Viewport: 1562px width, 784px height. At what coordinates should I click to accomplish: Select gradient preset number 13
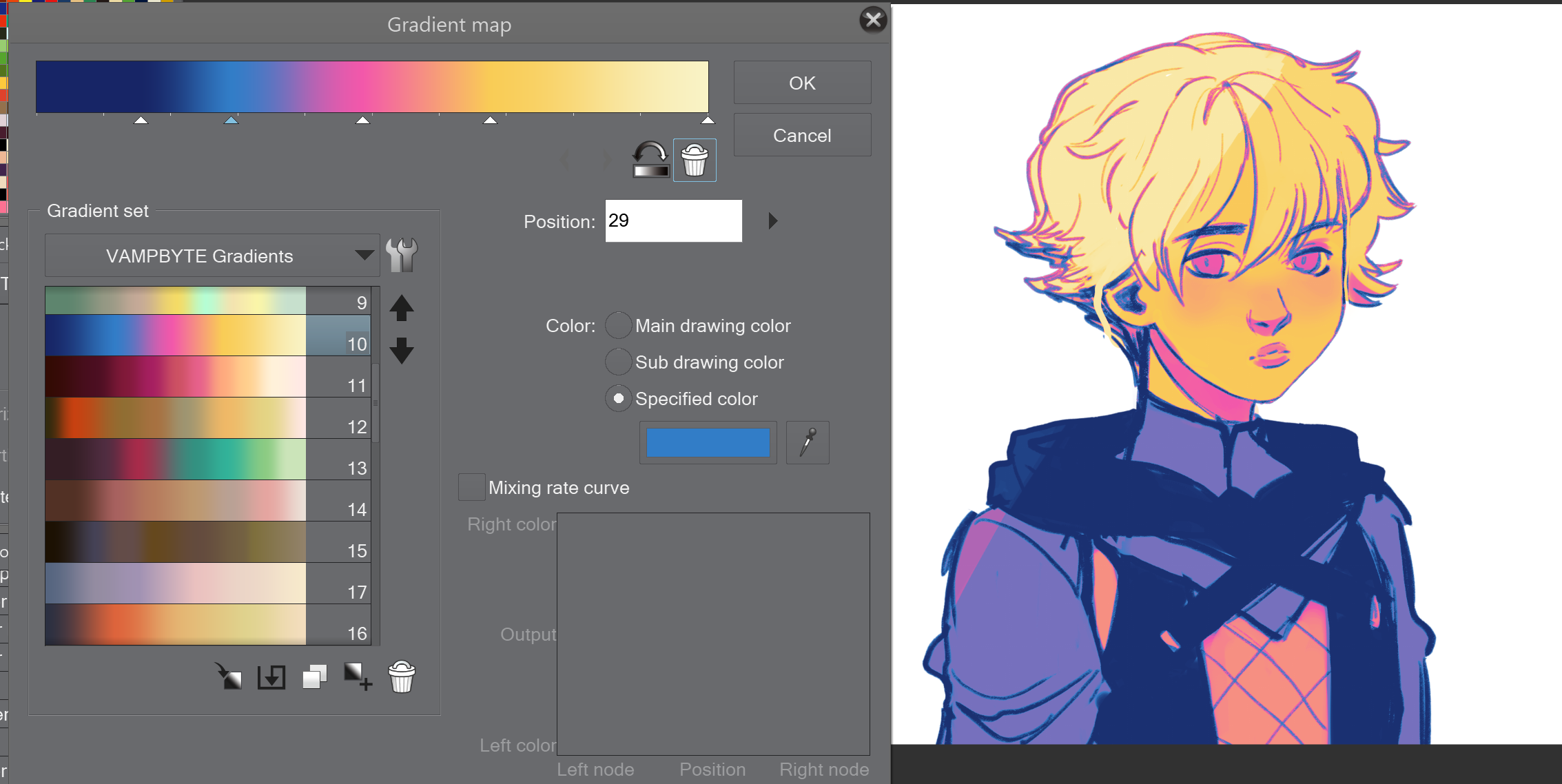click(x=200, y=467)
